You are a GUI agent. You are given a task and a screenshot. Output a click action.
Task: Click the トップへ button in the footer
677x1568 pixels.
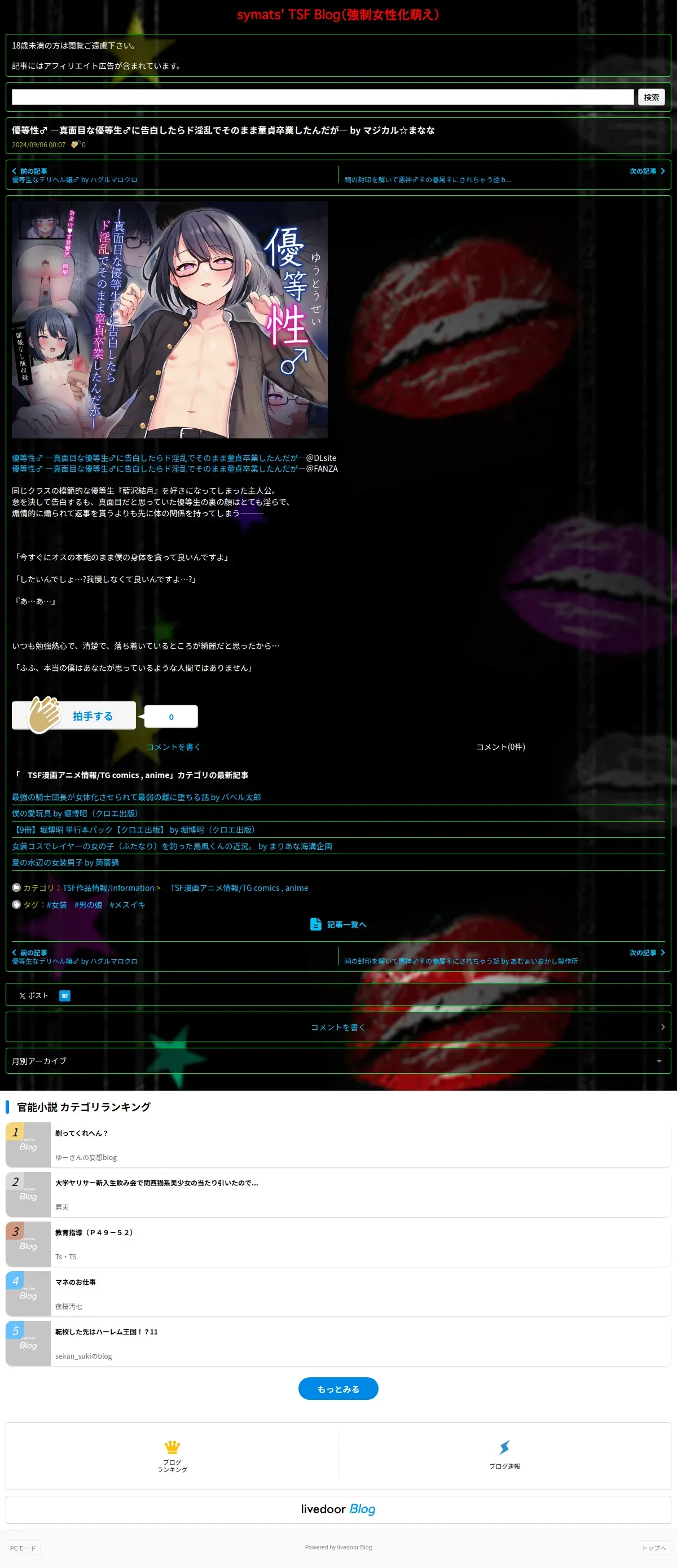point(654,1548)
